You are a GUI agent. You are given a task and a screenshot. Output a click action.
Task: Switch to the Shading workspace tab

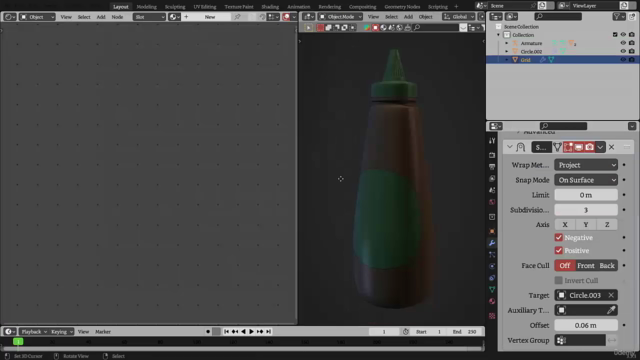tap(270, 7)
